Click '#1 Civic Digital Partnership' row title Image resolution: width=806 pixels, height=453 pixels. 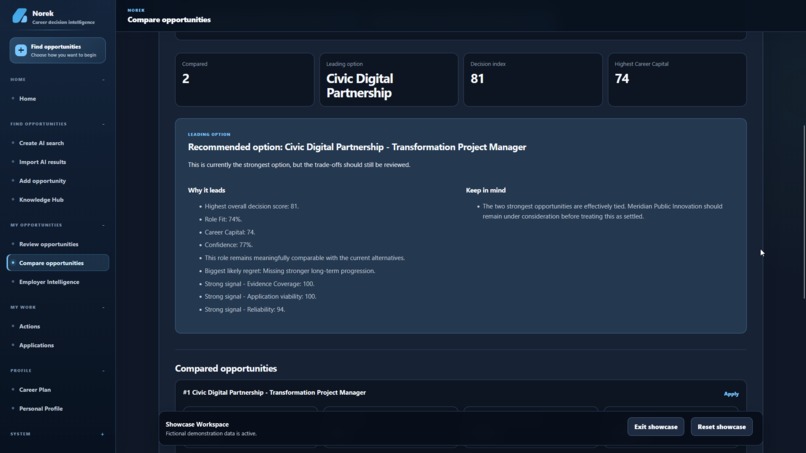coord(274,392)
